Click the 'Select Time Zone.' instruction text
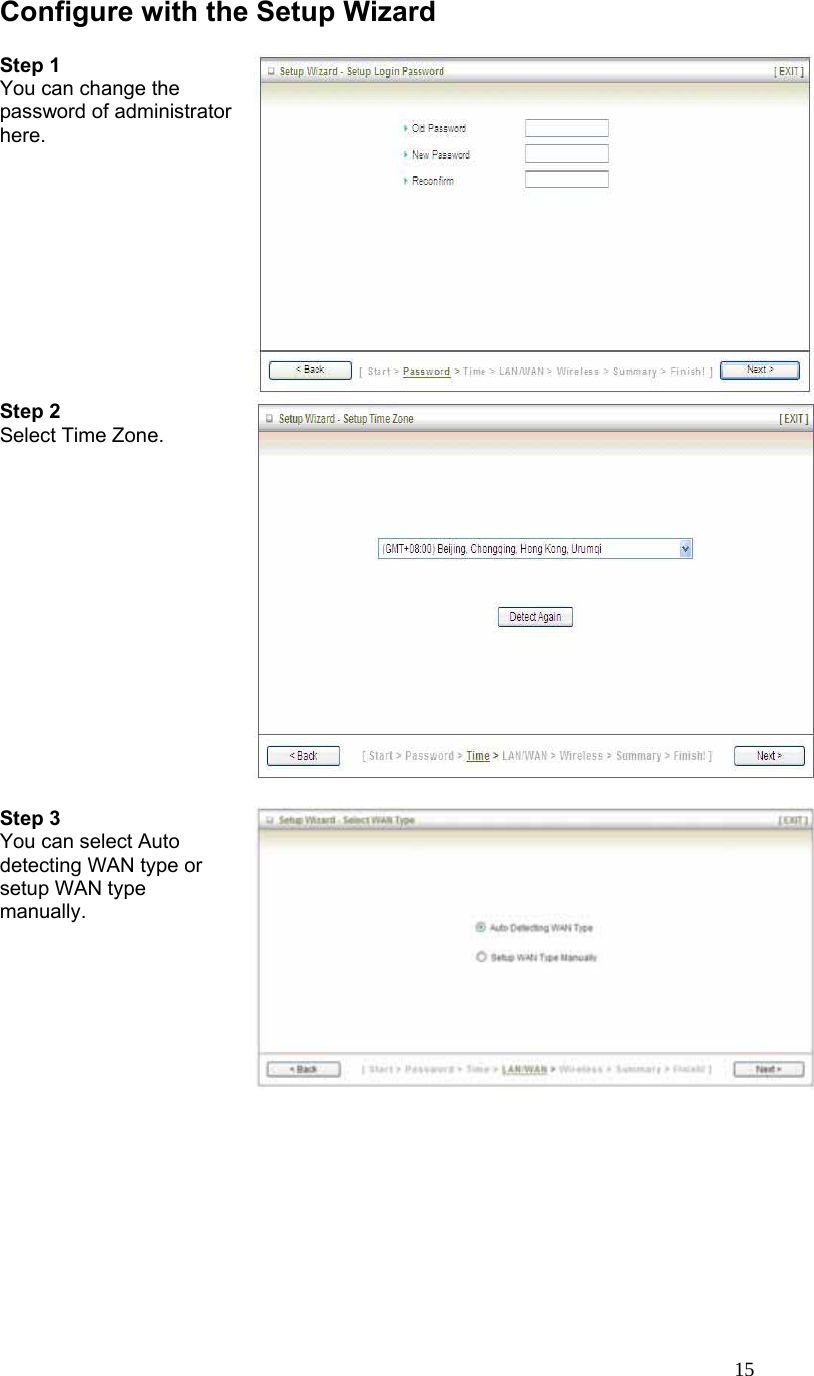814x1376 pixels. coord(83,436)
